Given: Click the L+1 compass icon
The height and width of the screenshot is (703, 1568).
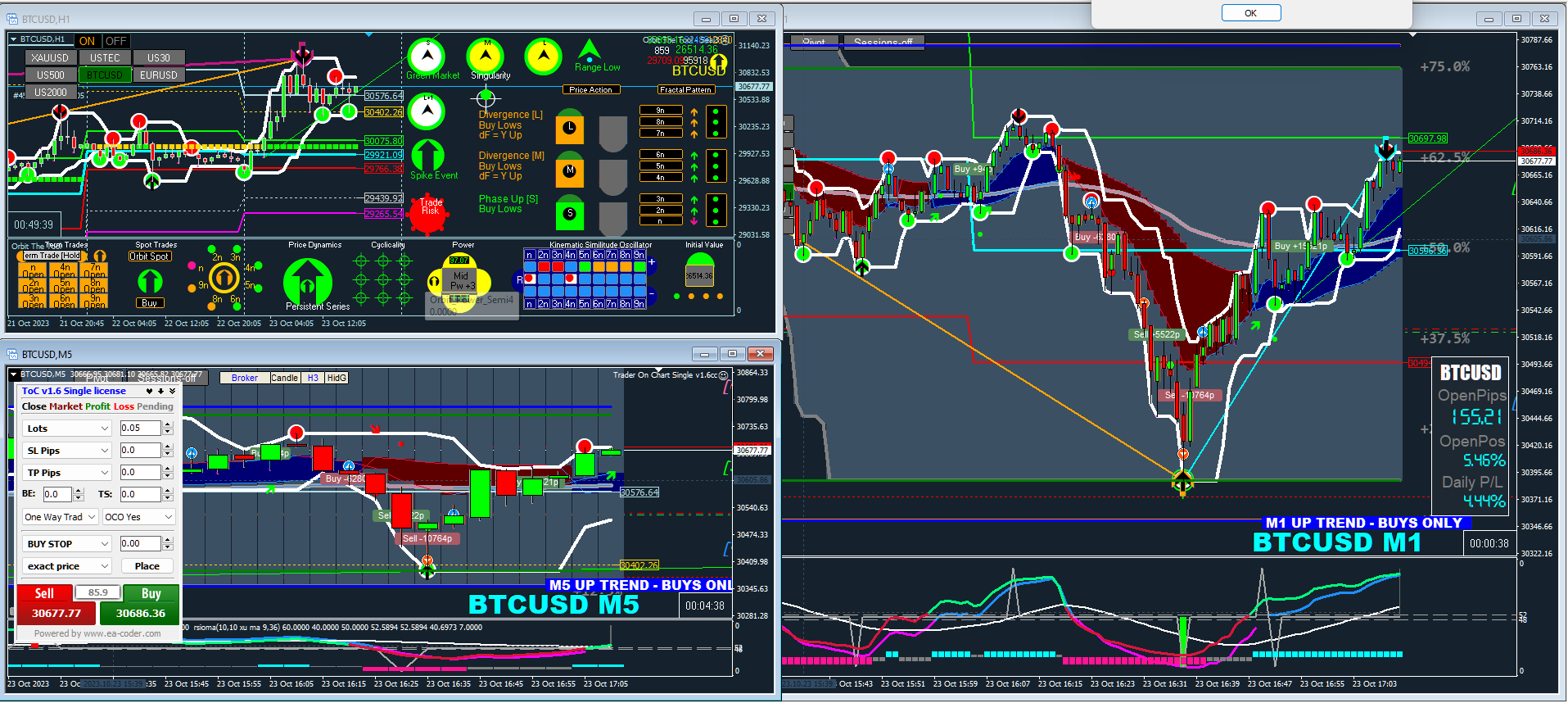Looking at the screenshot, I should pyautogui.click(x=426, y=111).
